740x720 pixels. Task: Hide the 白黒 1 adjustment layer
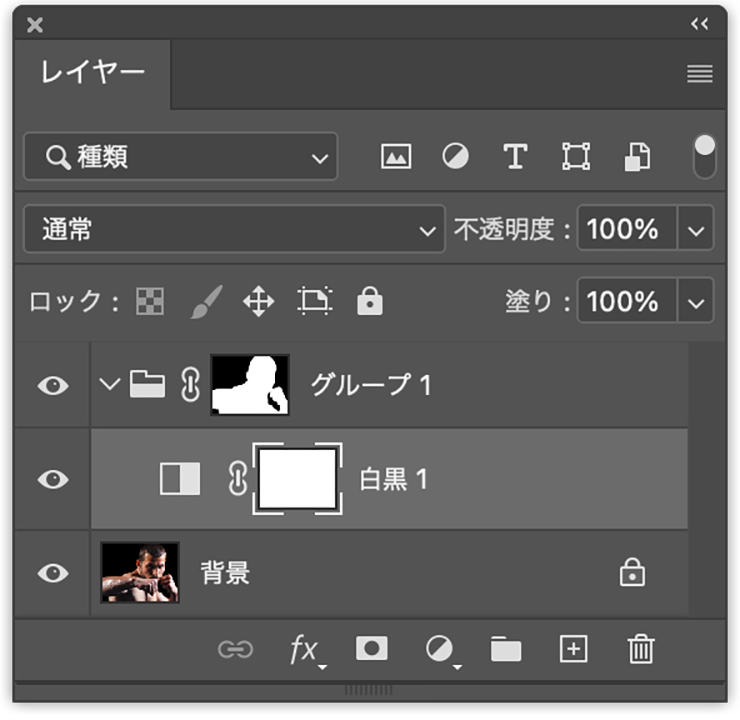pyautogui.click(x=52, y=479)
